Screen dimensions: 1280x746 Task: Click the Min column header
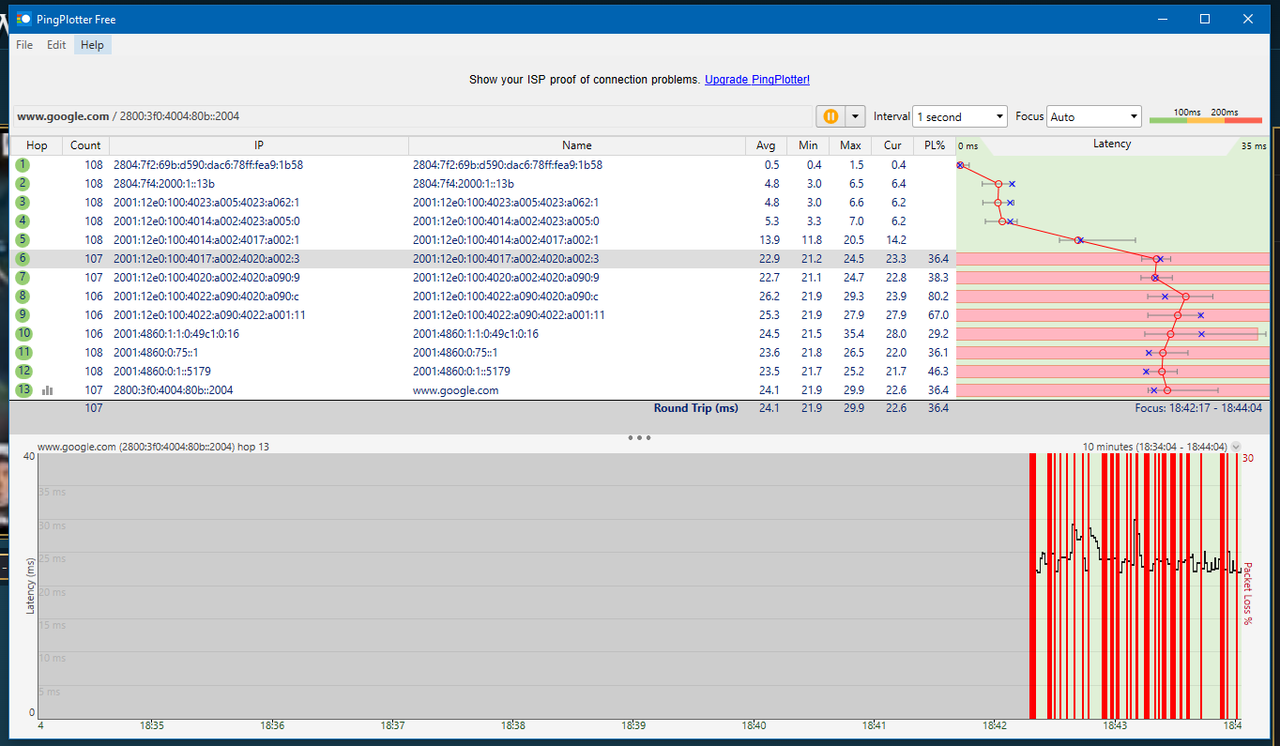pos(808,146)
